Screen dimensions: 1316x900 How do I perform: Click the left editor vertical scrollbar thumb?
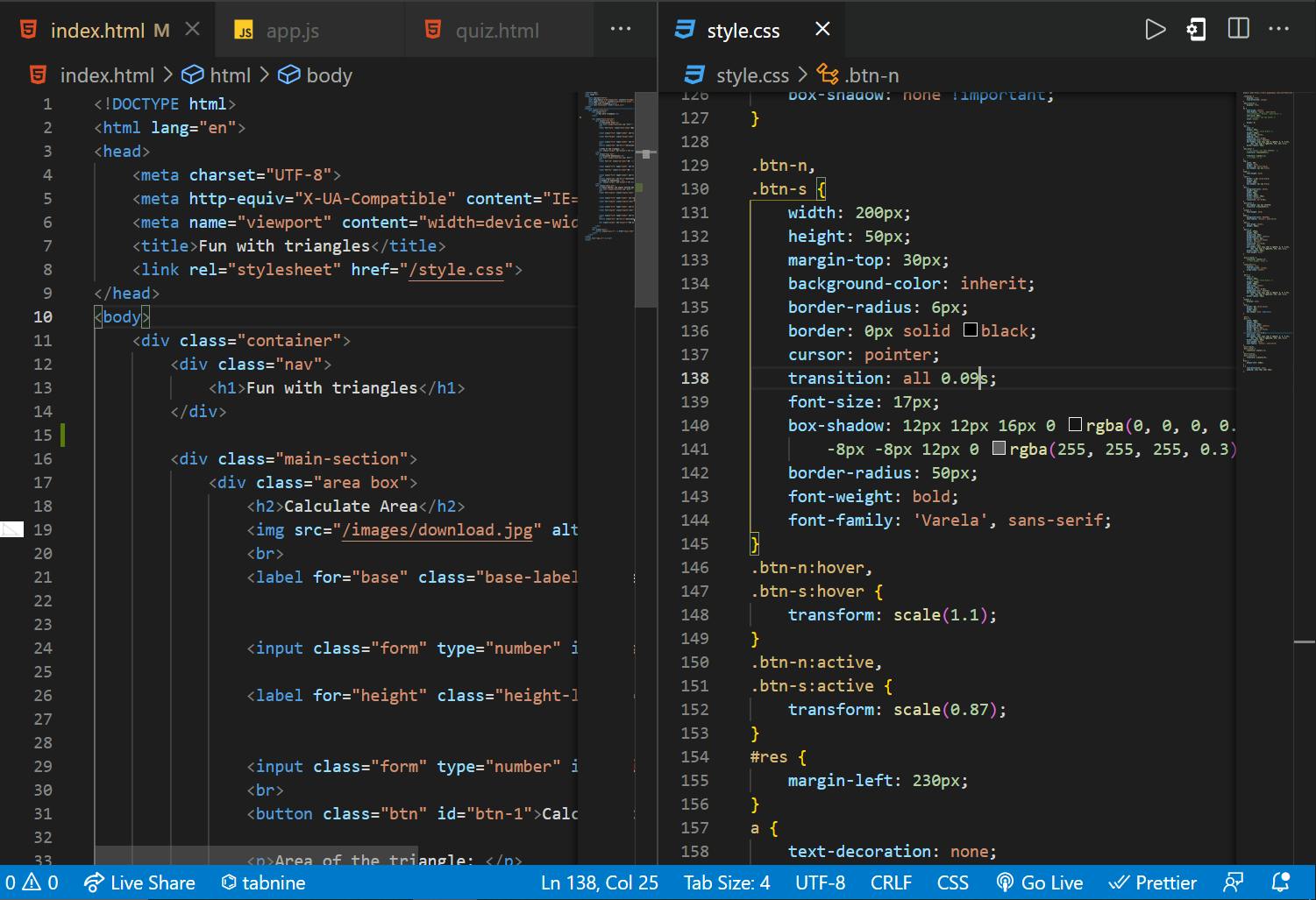click(646, 200)
